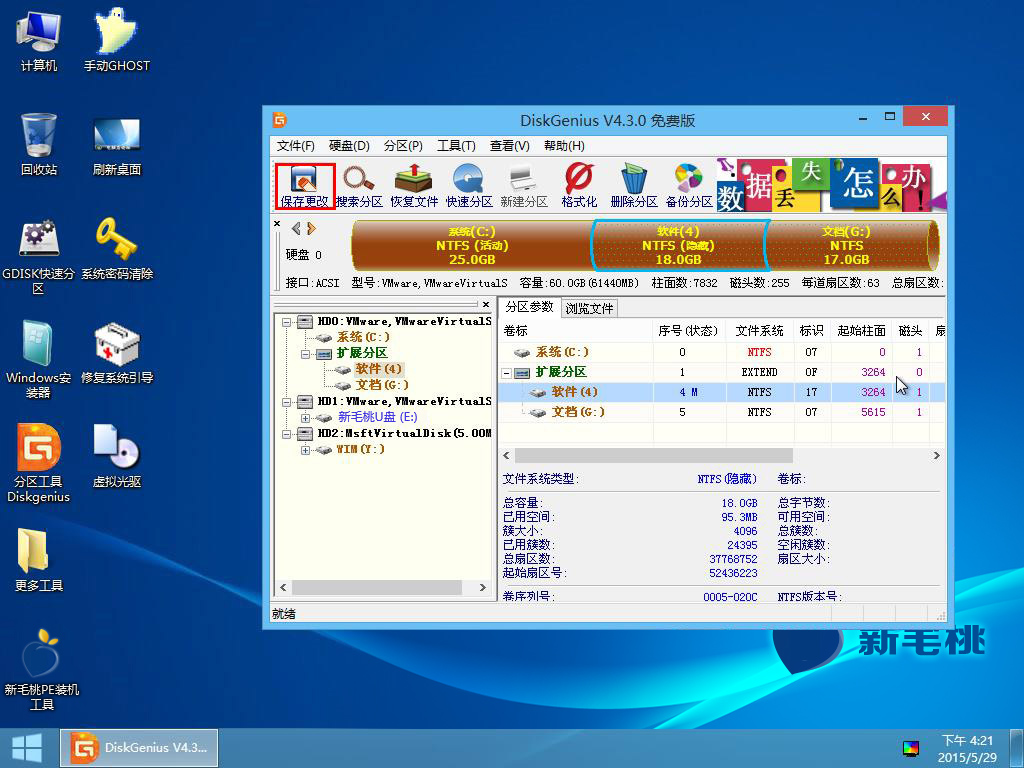Open the 文件(F) menu
This screenshot has height=768, width=1024.
click(x=295, y=146)
